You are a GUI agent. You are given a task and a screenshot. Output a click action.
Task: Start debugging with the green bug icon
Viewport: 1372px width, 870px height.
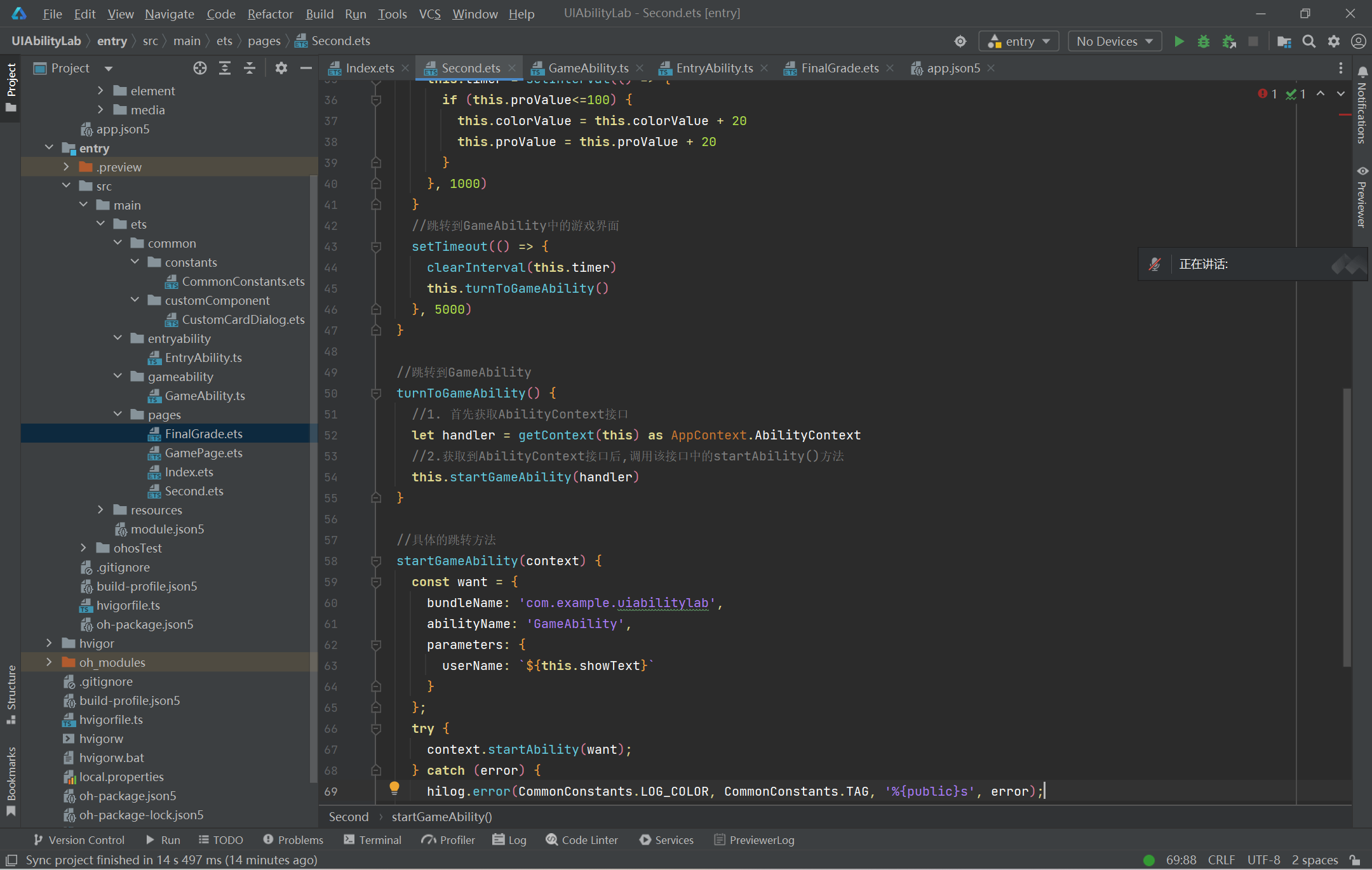tap(1204, 41)
